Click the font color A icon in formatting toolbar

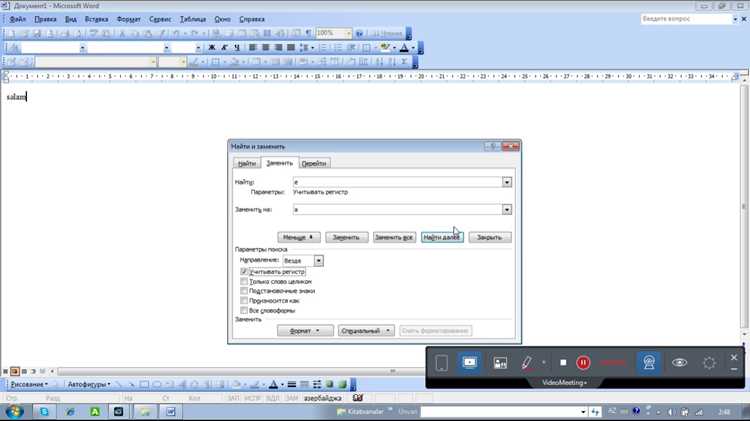pyautogui.click(x=404, y=47)
